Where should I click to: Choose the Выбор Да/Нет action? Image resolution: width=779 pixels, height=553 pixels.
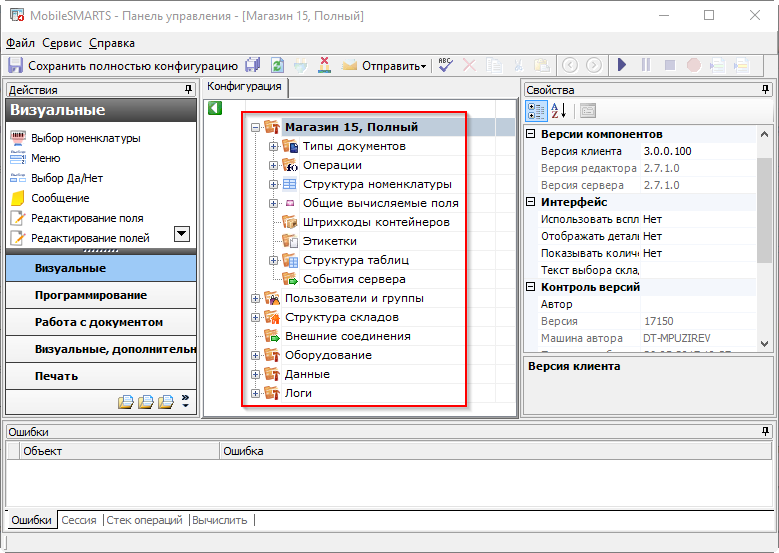tap(67, 178)
